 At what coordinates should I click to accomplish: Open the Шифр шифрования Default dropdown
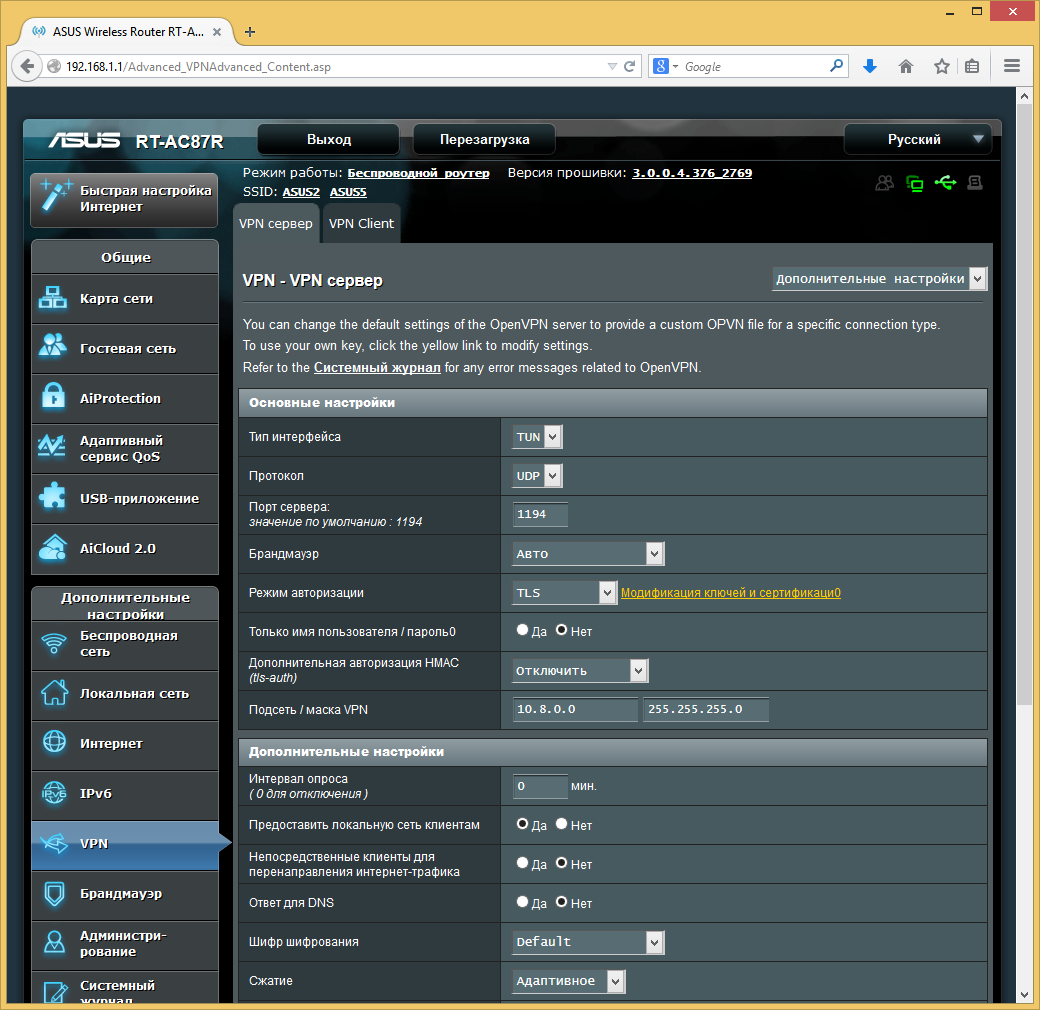coord(588,942)
